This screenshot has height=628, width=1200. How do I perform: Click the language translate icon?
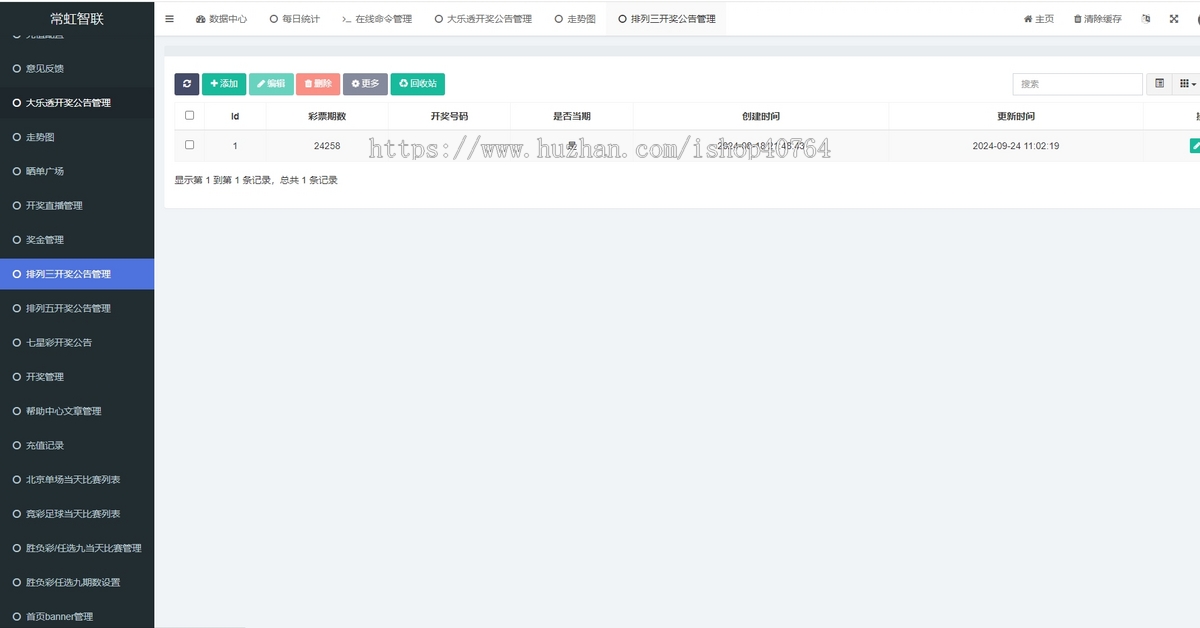coord(1146,19)
